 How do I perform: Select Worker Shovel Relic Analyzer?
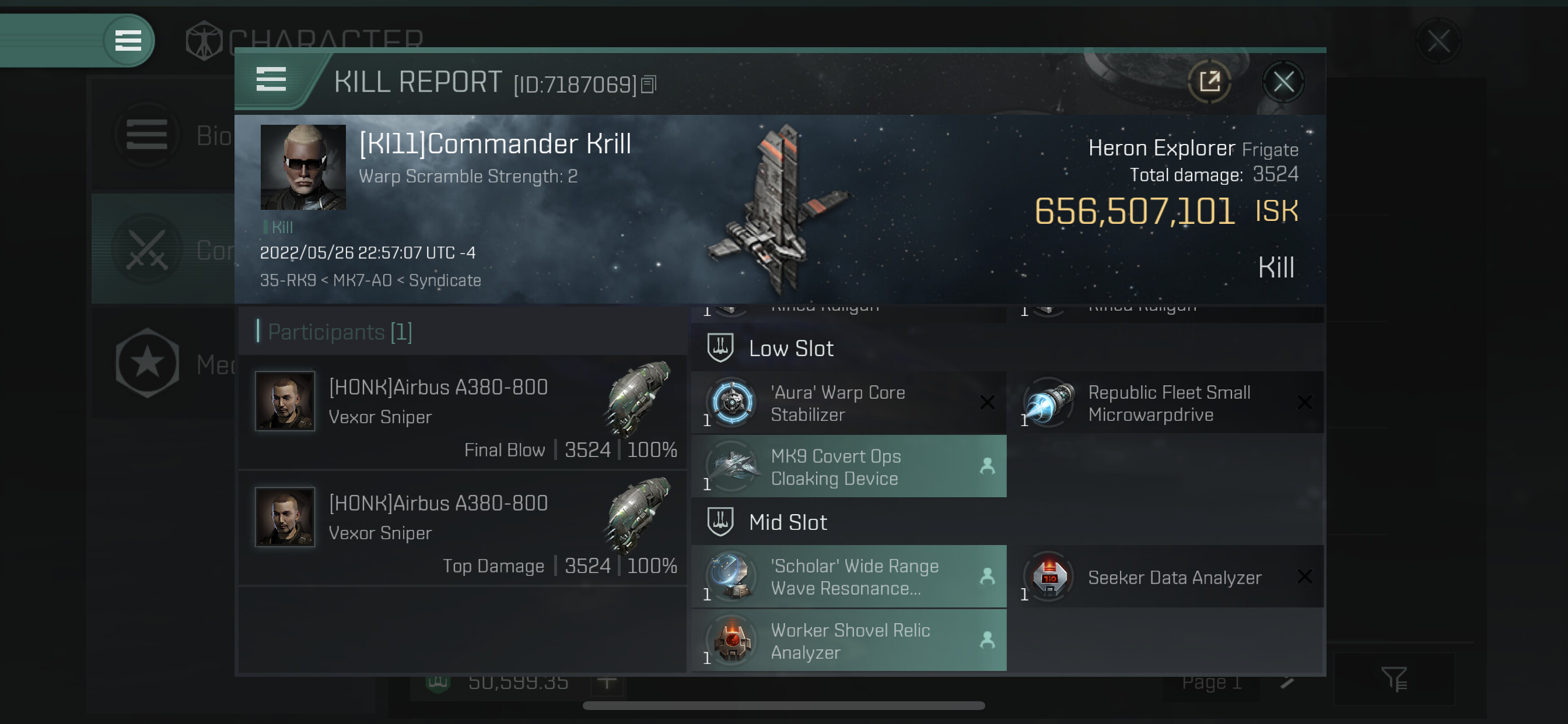coord(849,640)
